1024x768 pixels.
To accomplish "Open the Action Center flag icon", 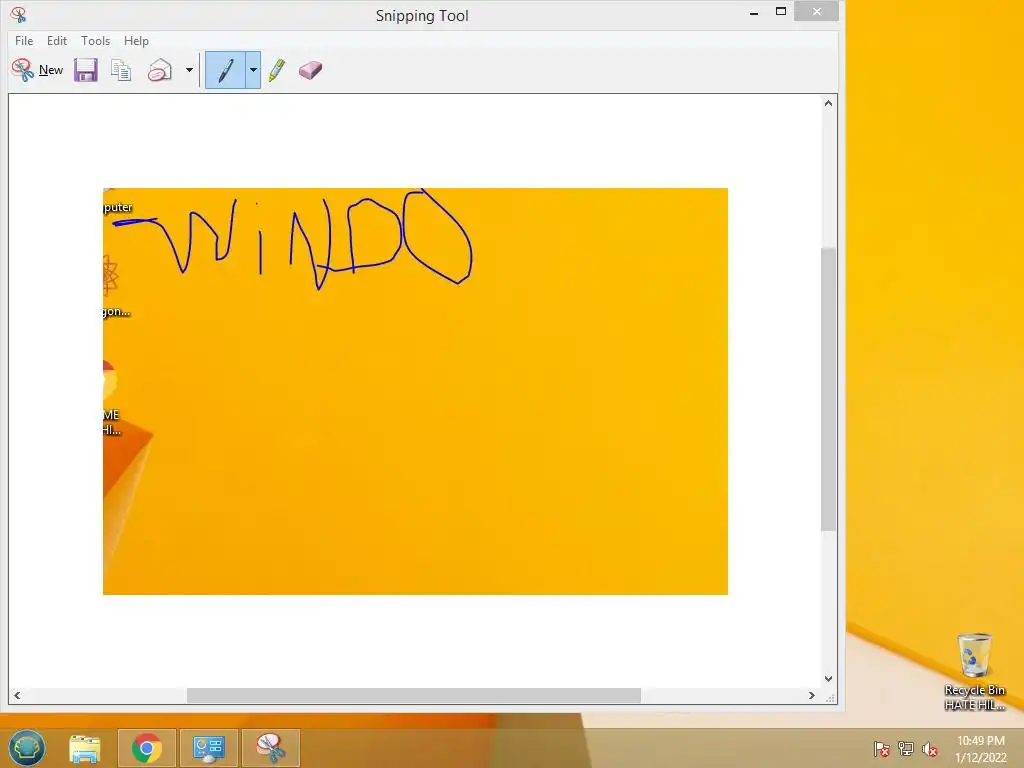I will (x=881, y=749).
